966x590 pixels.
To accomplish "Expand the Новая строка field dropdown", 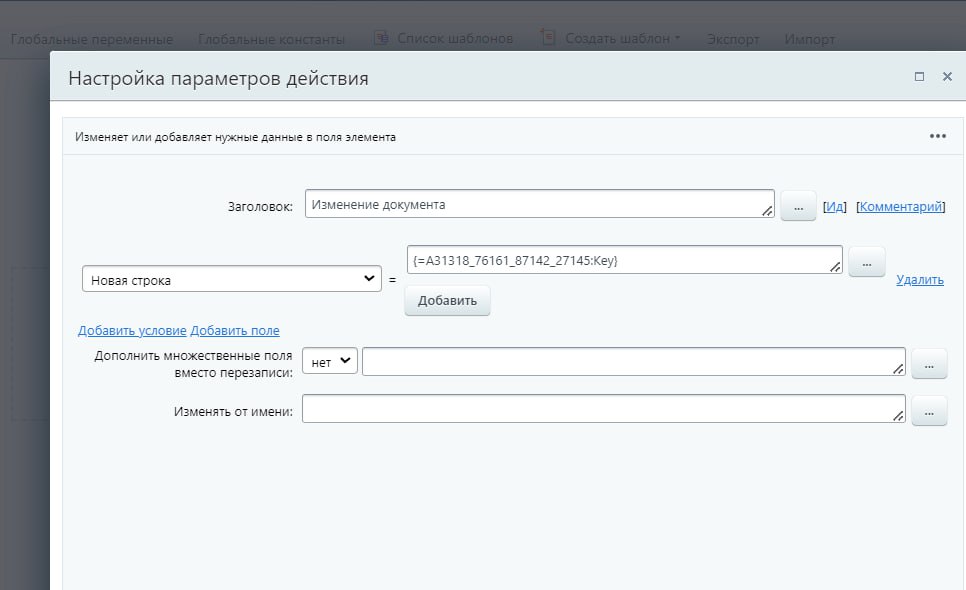I will coord(231,280).
